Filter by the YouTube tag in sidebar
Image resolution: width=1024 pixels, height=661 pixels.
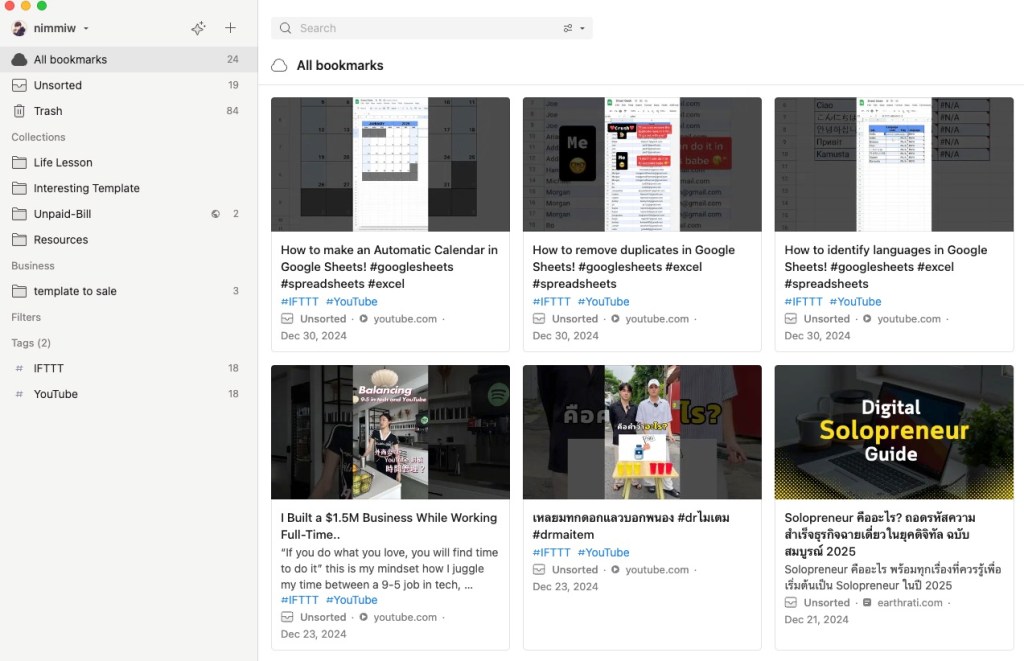coord(129,394)
